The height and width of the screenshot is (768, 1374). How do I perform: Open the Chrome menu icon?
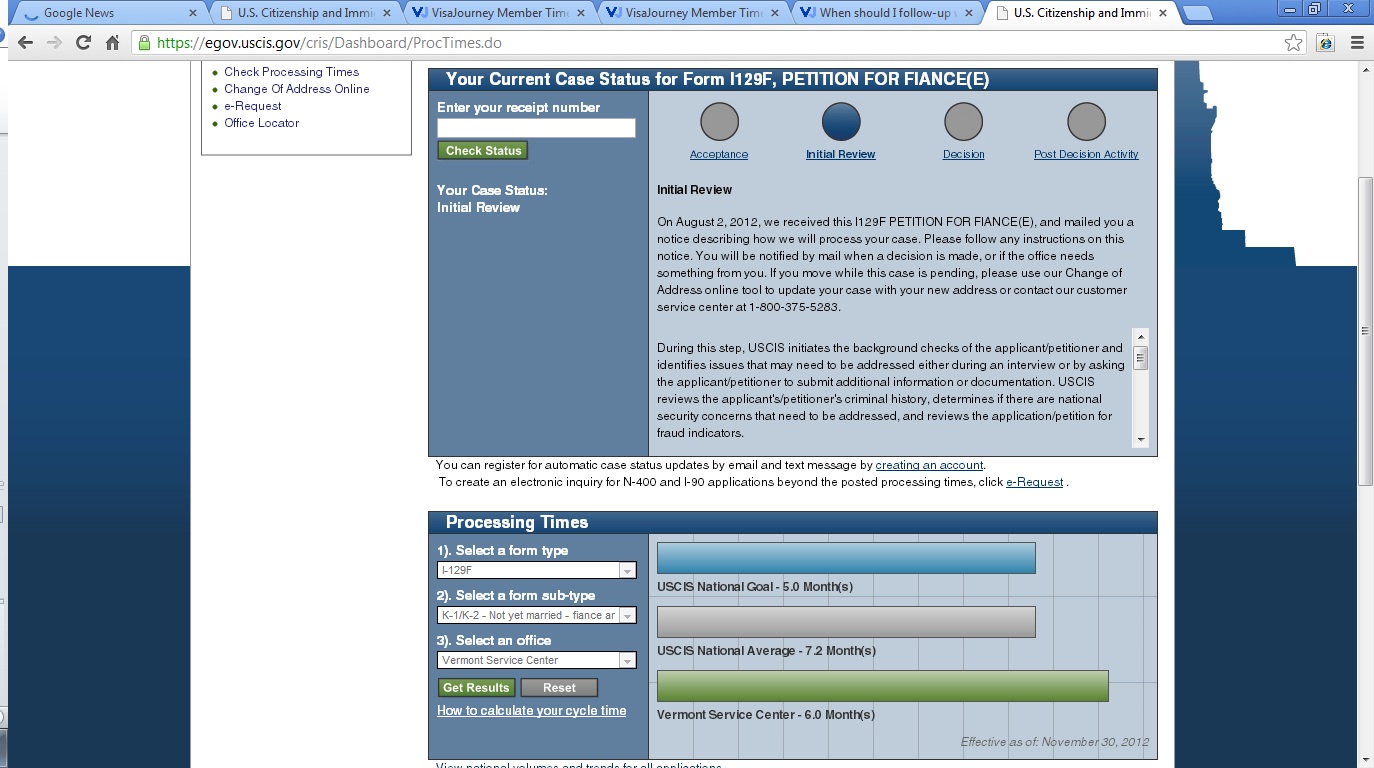(1357, 43)
